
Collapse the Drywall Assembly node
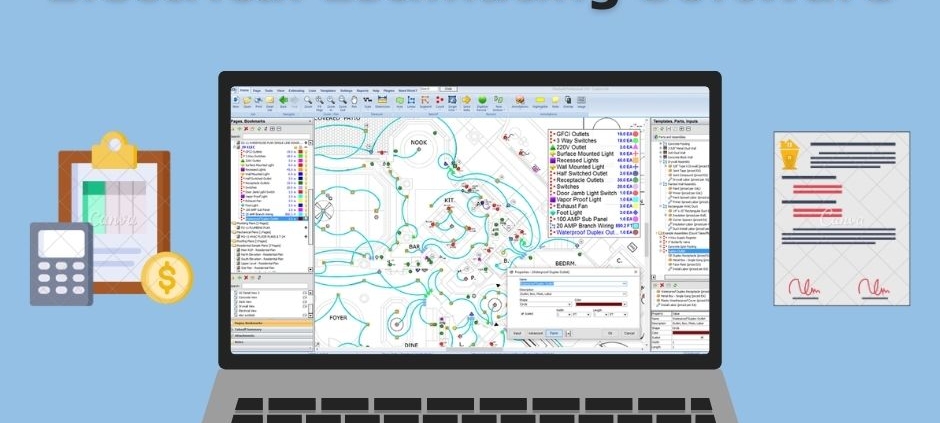point(661,162)
